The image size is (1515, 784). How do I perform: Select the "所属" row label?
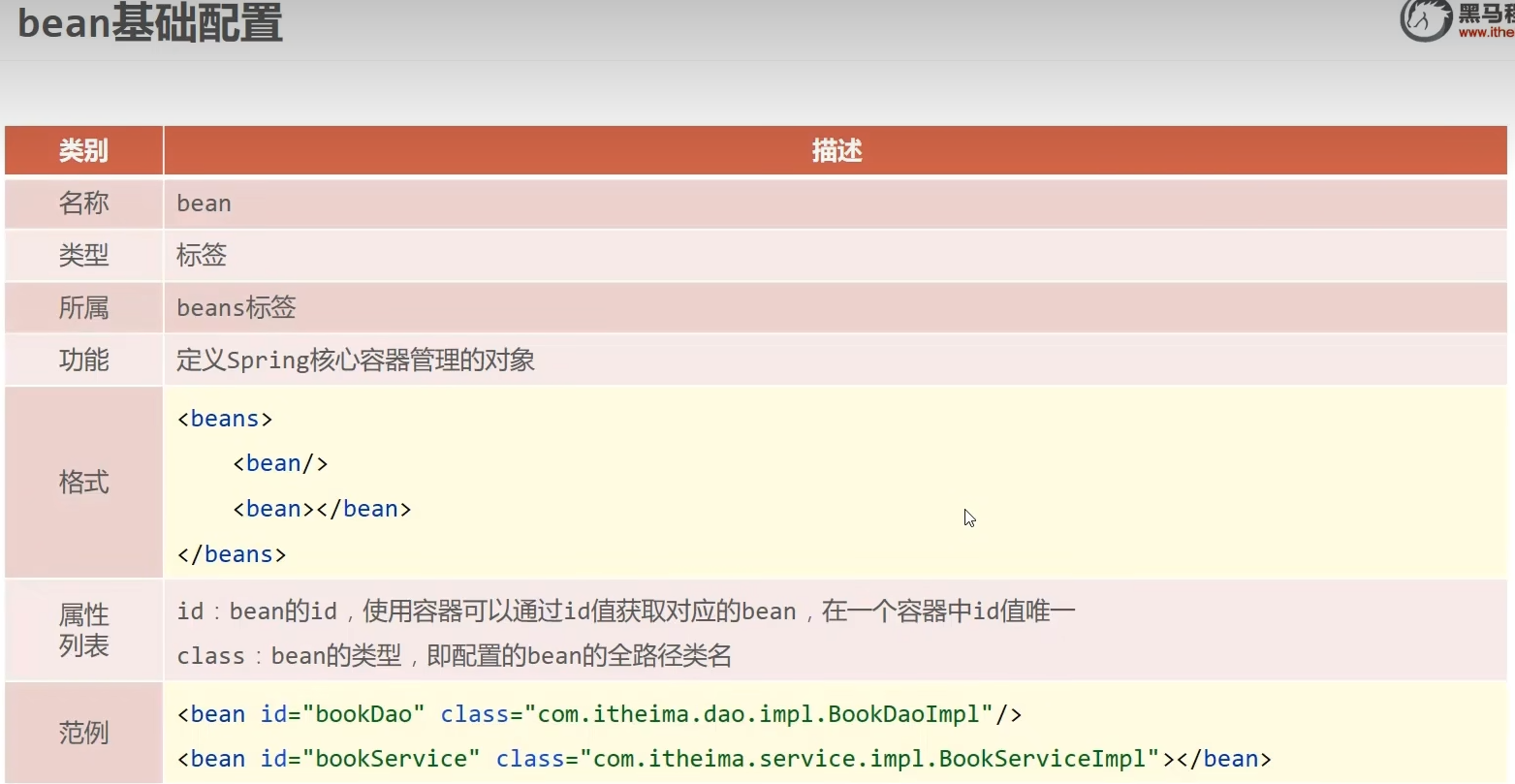tap(83, 308)
